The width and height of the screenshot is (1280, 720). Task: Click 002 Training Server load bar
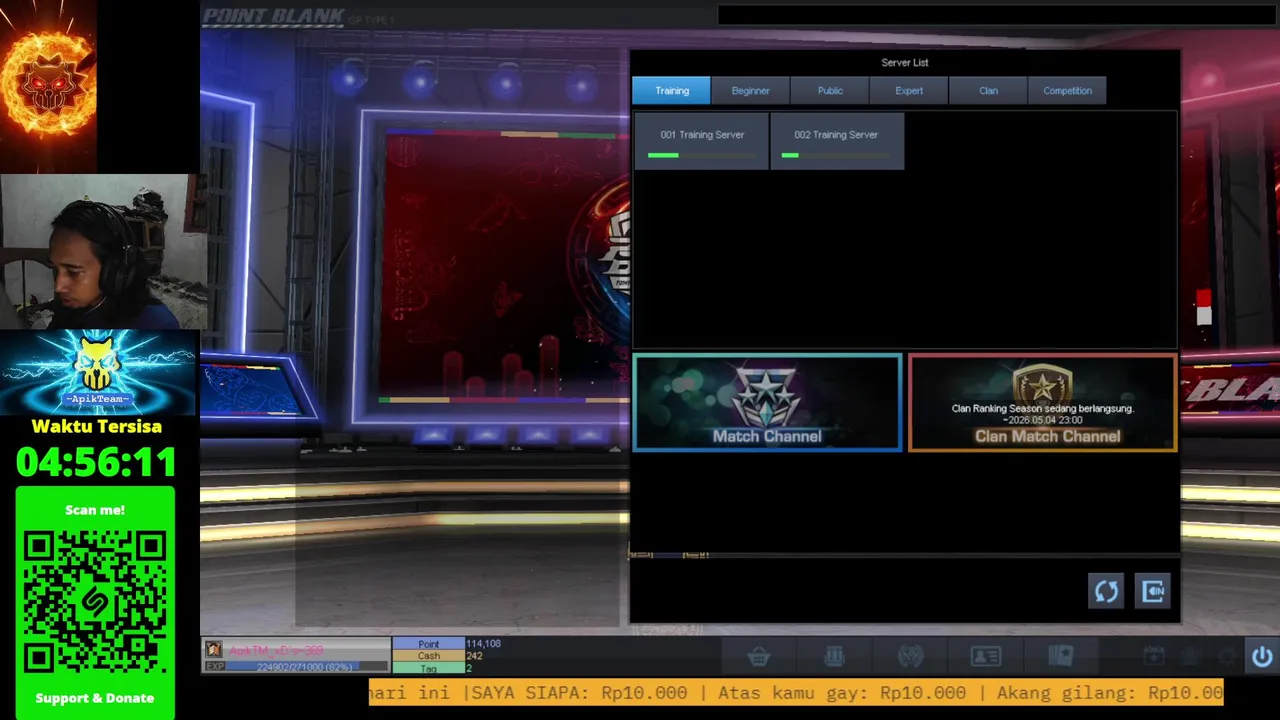coord(836,155)
